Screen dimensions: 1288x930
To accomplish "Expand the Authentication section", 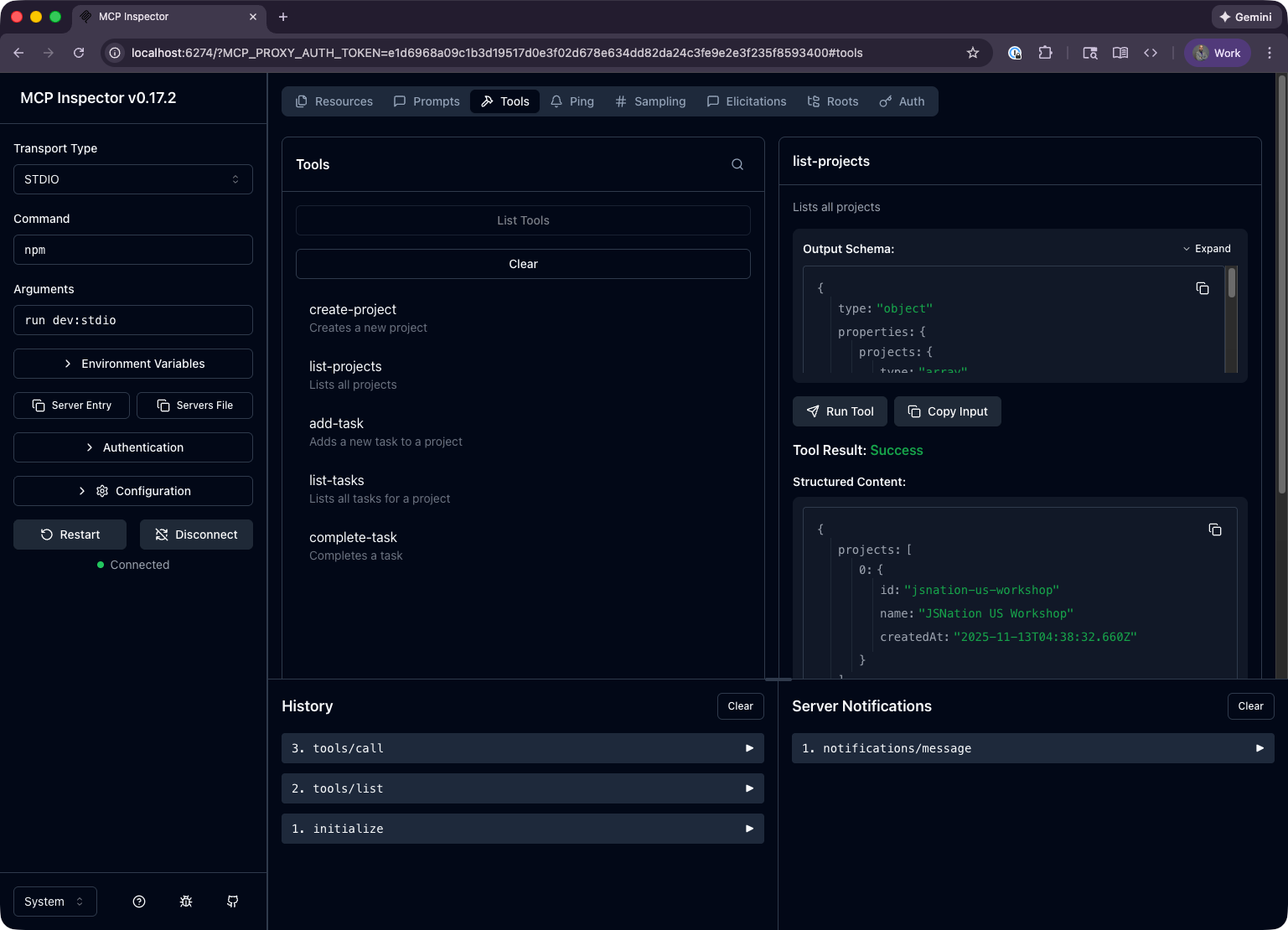I will [x=133, y=447].
